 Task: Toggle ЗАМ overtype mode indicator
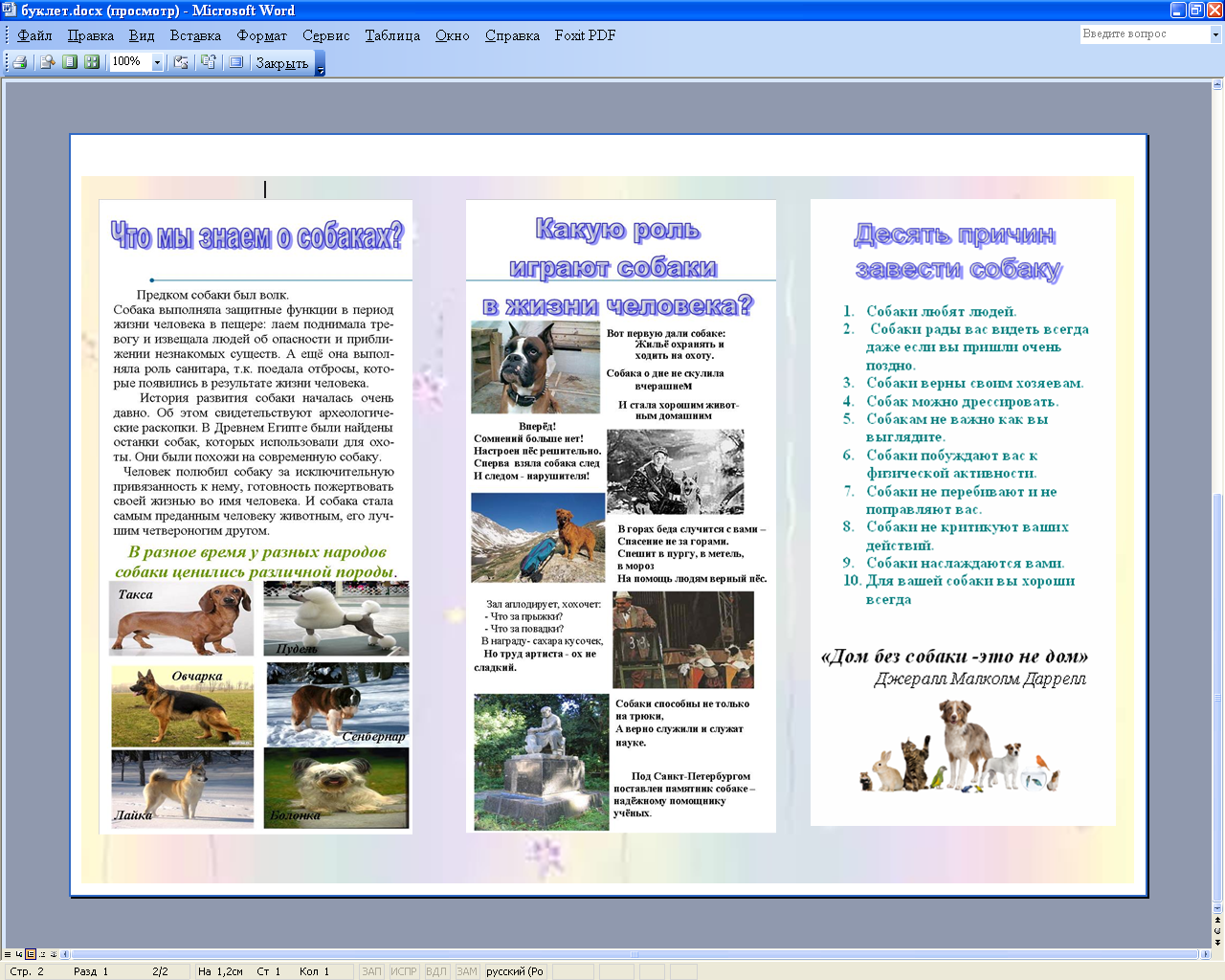[467, 971]
